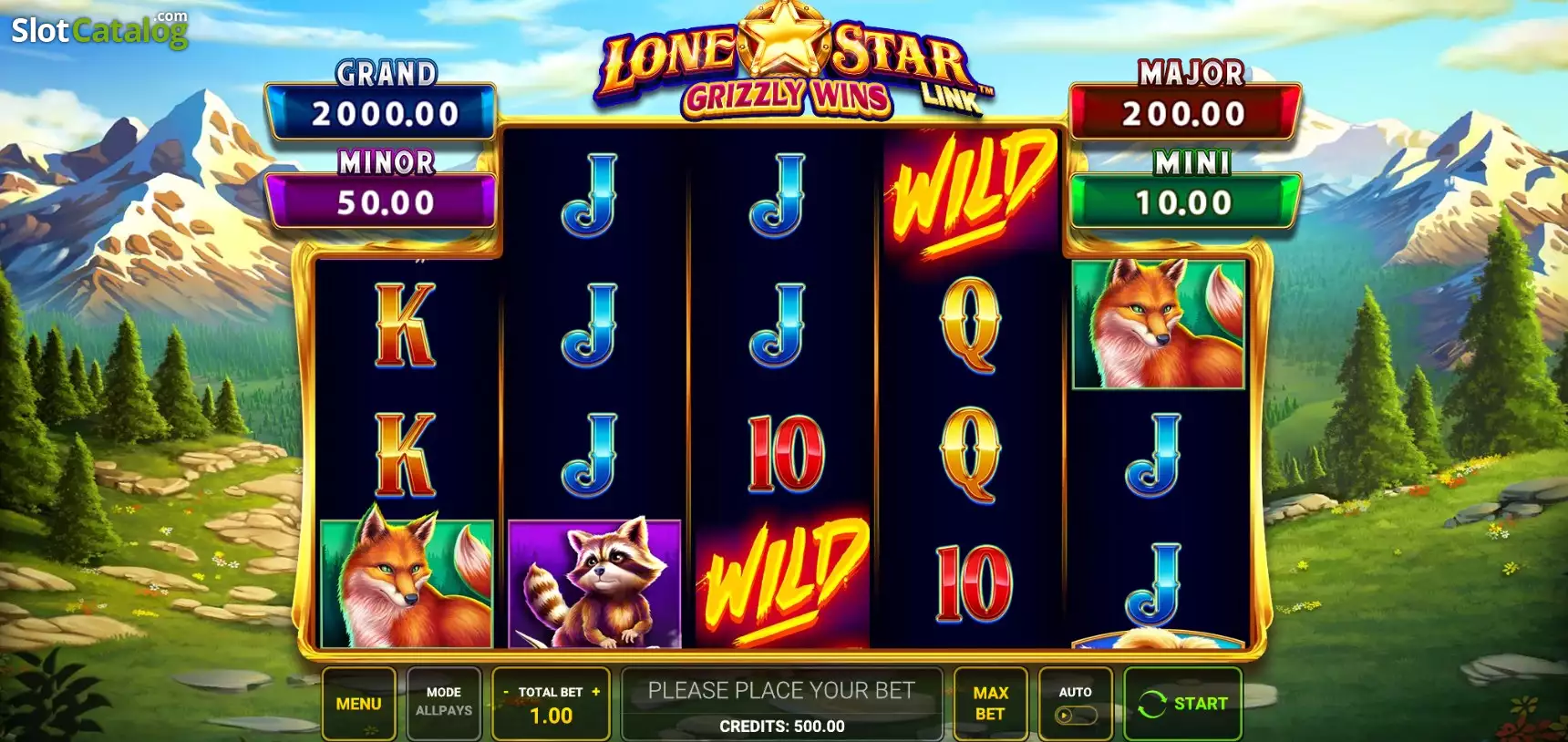Click the fox symbol on reel five

pos(1159,324)
